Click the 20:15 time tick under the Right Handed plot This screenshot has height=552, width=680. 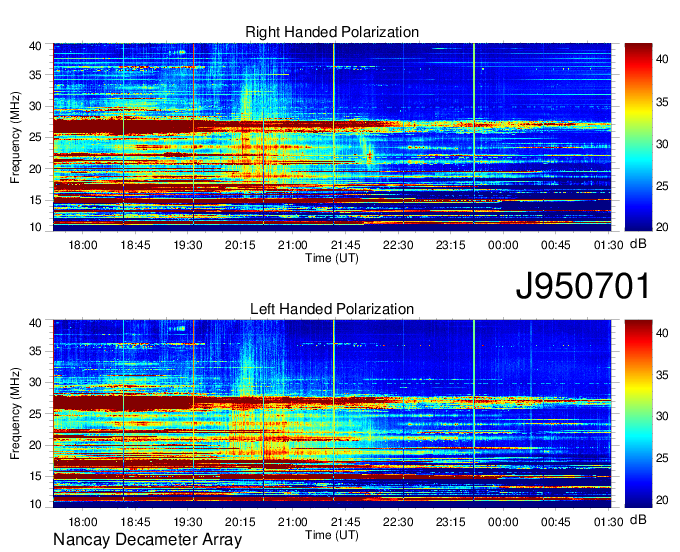pos(240,245)
